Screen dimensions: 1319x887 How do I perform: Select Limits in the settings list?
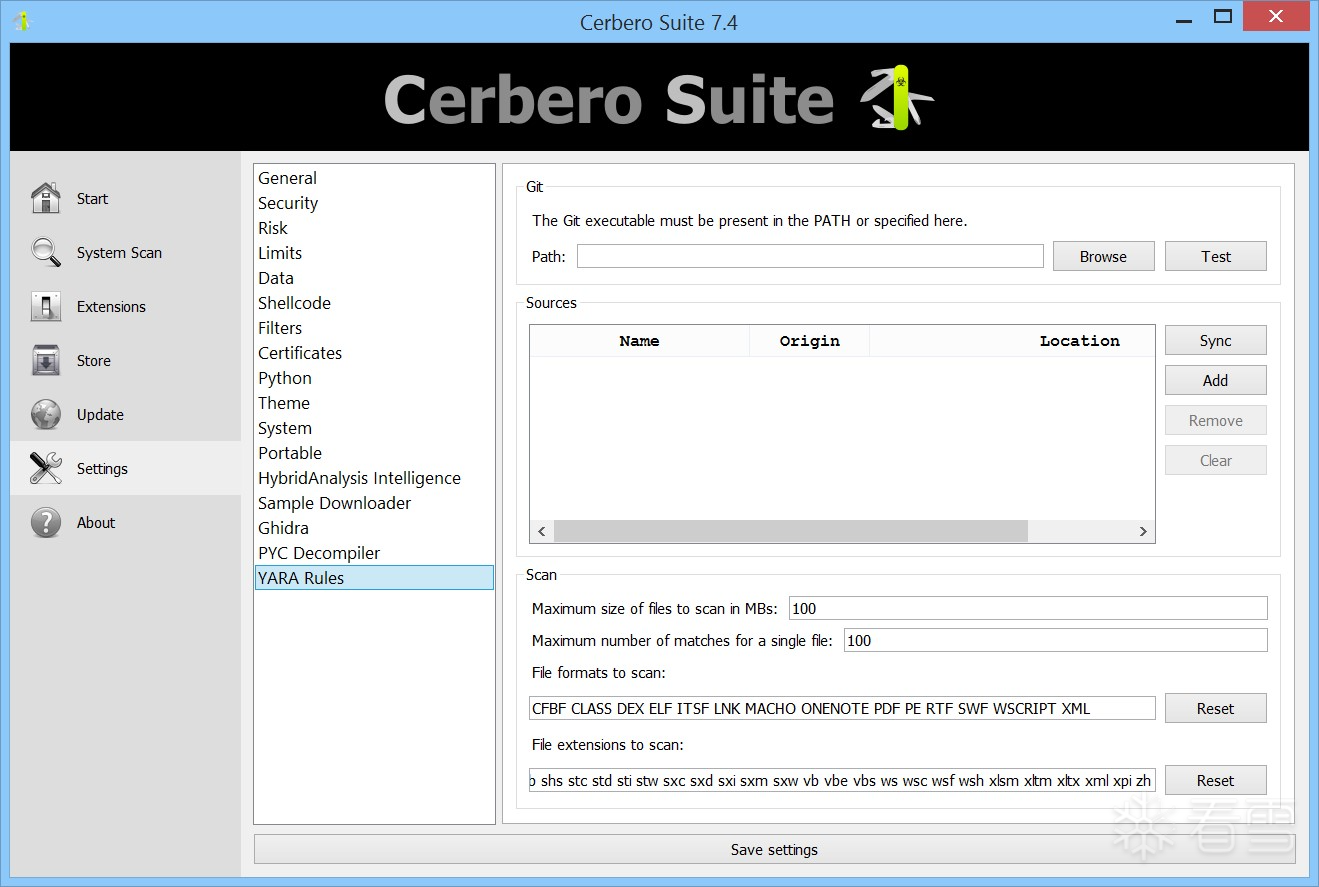coord(374,253)
